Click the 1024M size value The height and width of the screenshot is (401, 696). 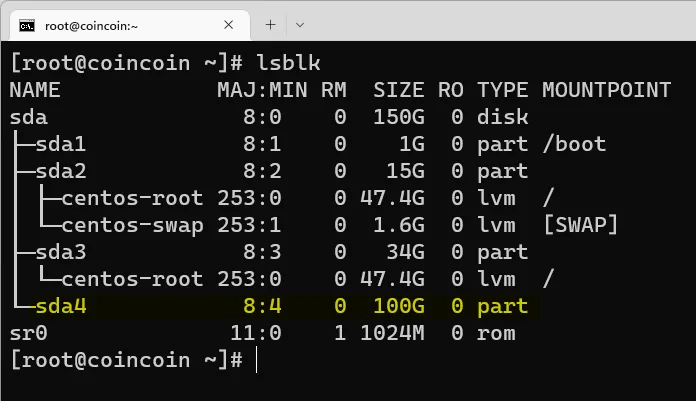[392, 333]
